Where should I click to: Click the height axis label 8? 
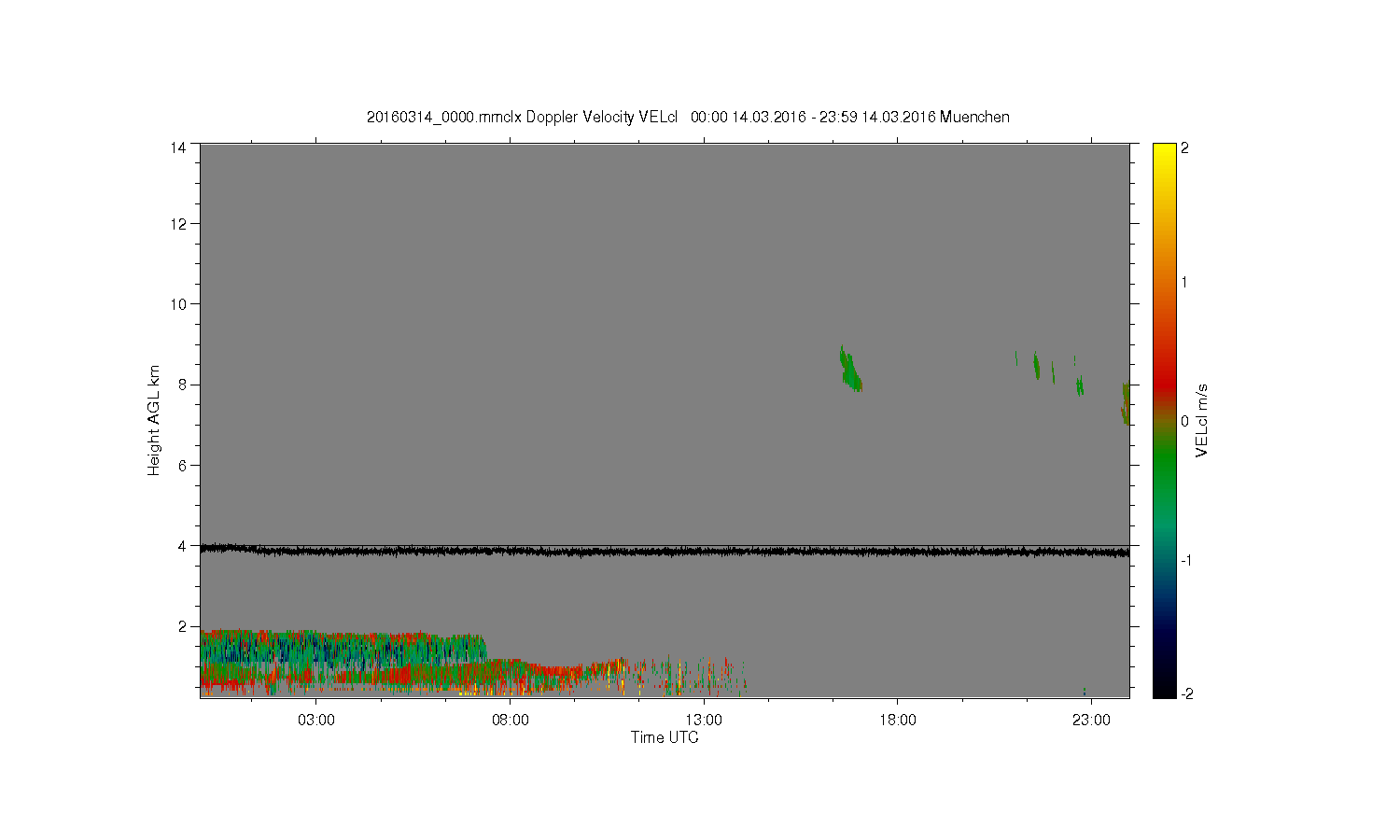[182, 385]
